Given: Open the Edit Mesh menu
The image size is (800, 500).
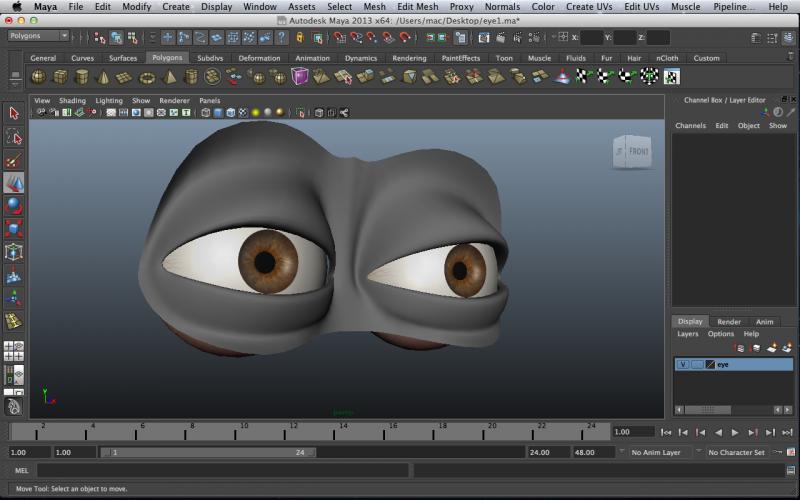Looking at the screenshot, I should tap(417, 7).
